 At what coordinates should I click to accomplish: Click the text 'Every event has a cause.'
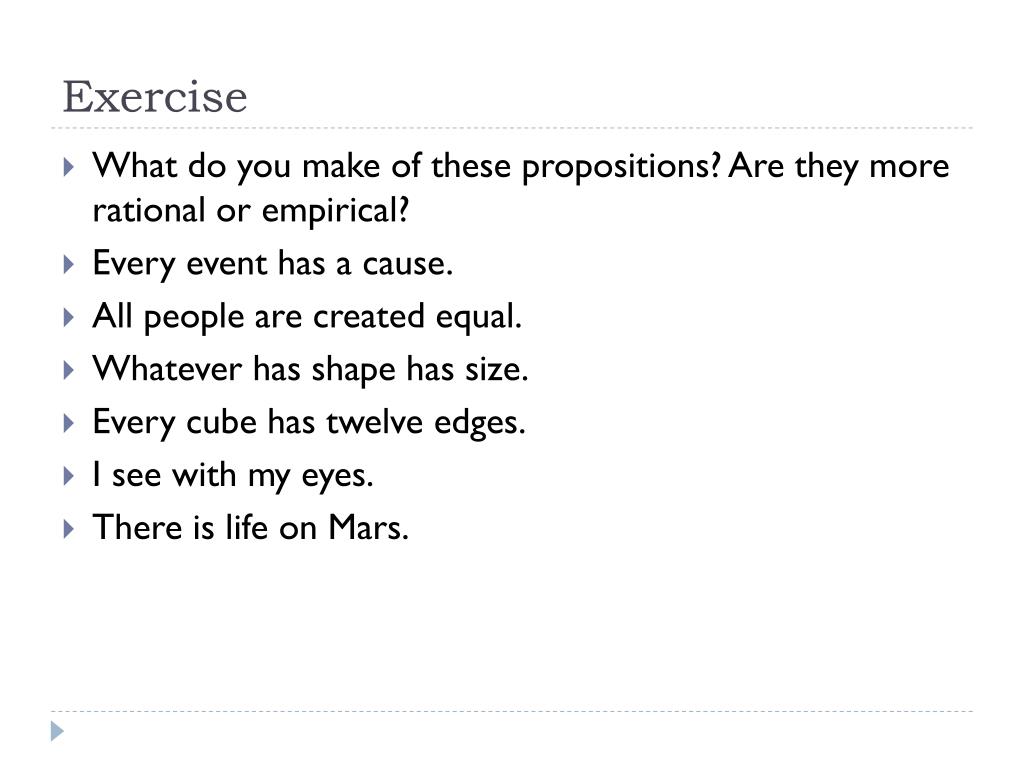(272, 264)
